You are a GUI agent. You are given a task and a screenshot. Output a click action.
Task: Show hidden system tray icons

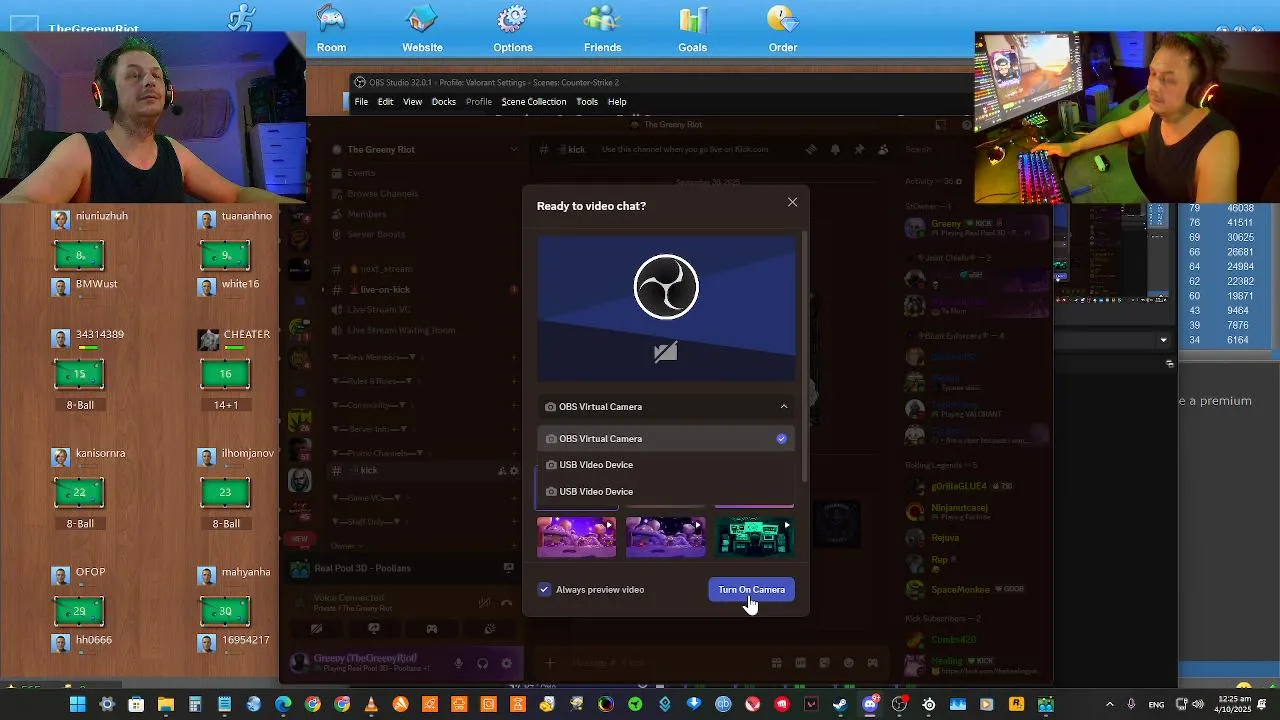point(1109,704)
